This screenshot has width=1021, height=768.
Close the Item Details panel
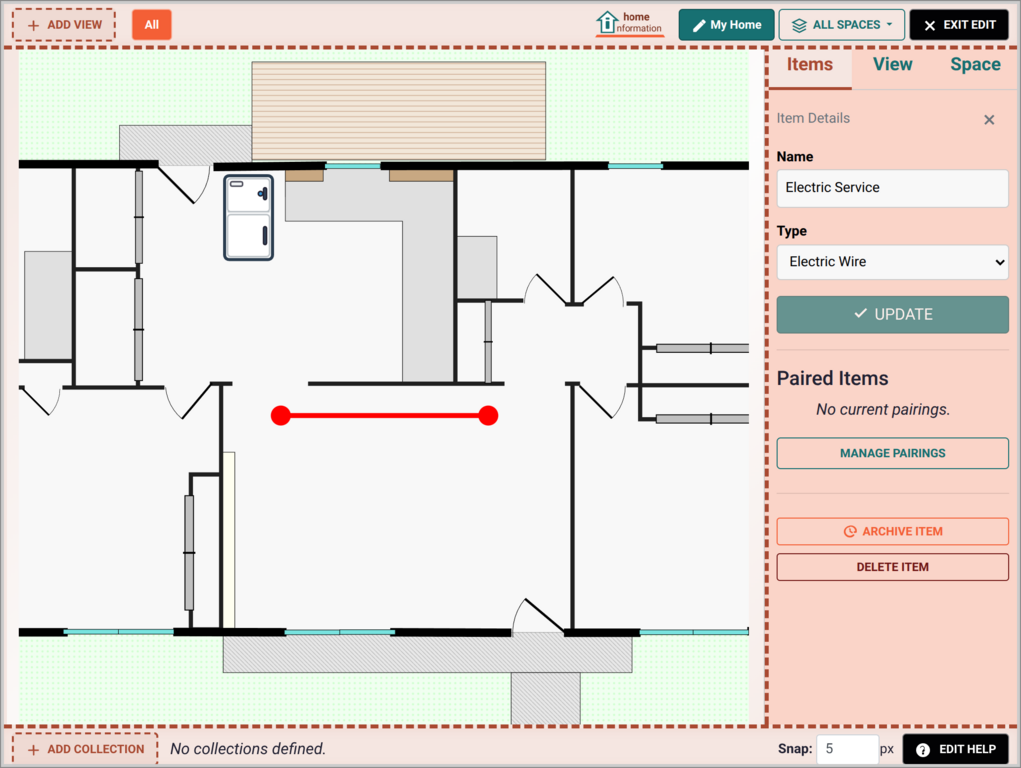pos(988,120)
